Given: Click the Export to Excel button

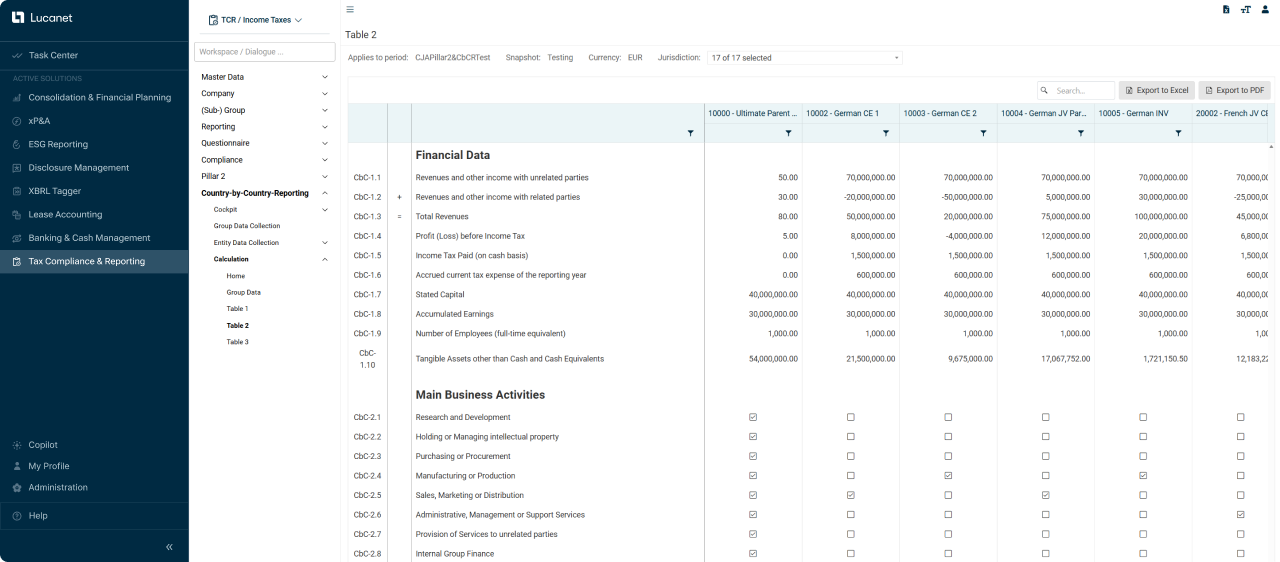Looking at the screenshot, I should coord(1156,90).
